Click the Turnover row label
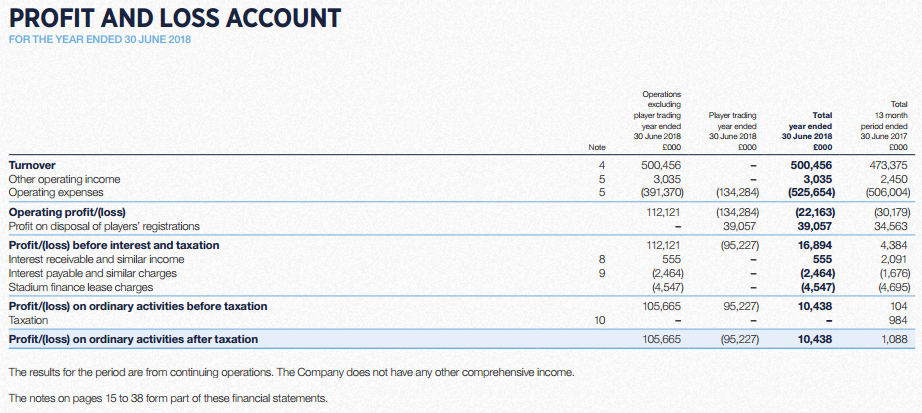Screen dimensions: 922x413 click(x=32, y=165)
